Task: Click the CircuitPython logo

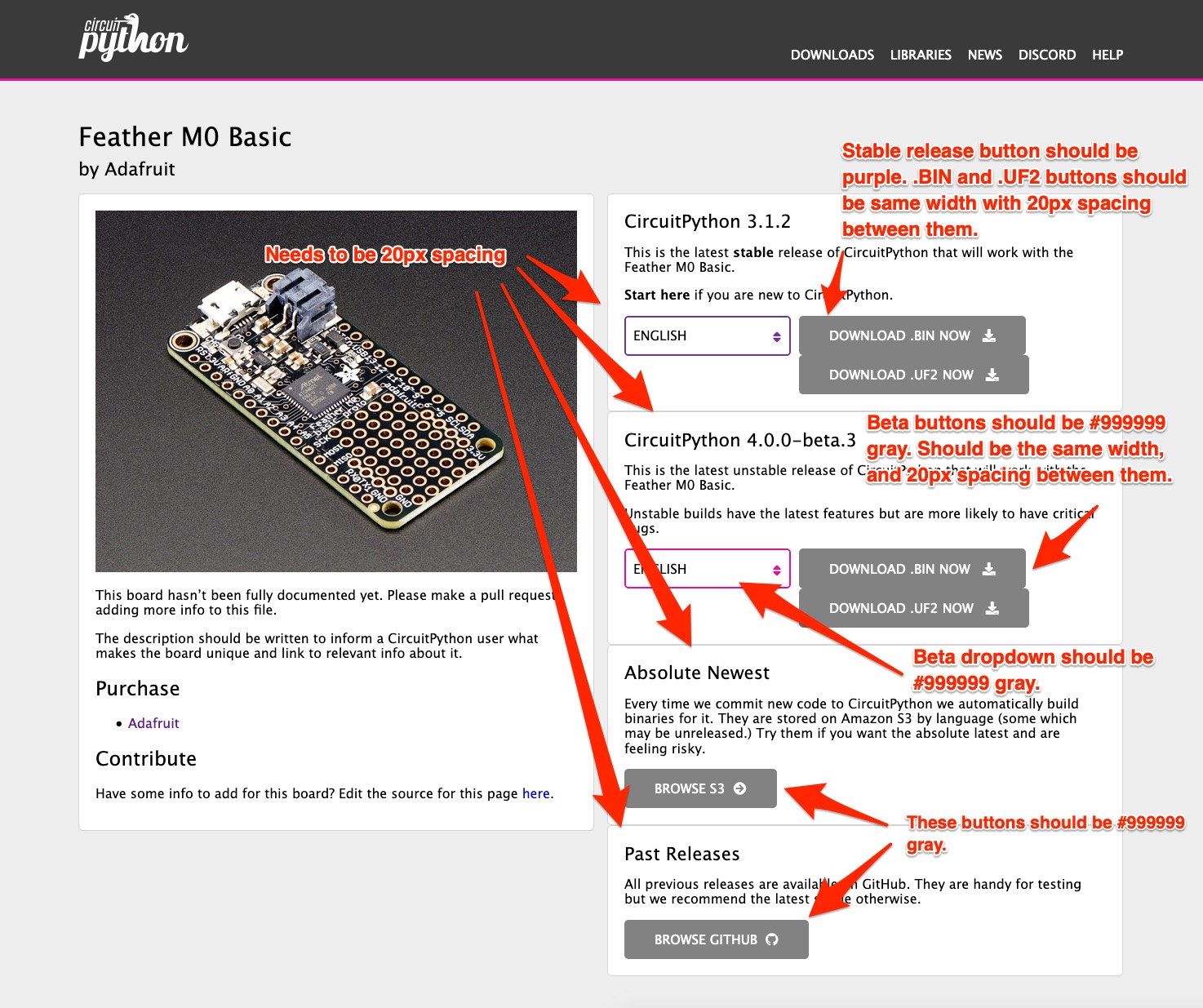Action: tap(133, 38)
